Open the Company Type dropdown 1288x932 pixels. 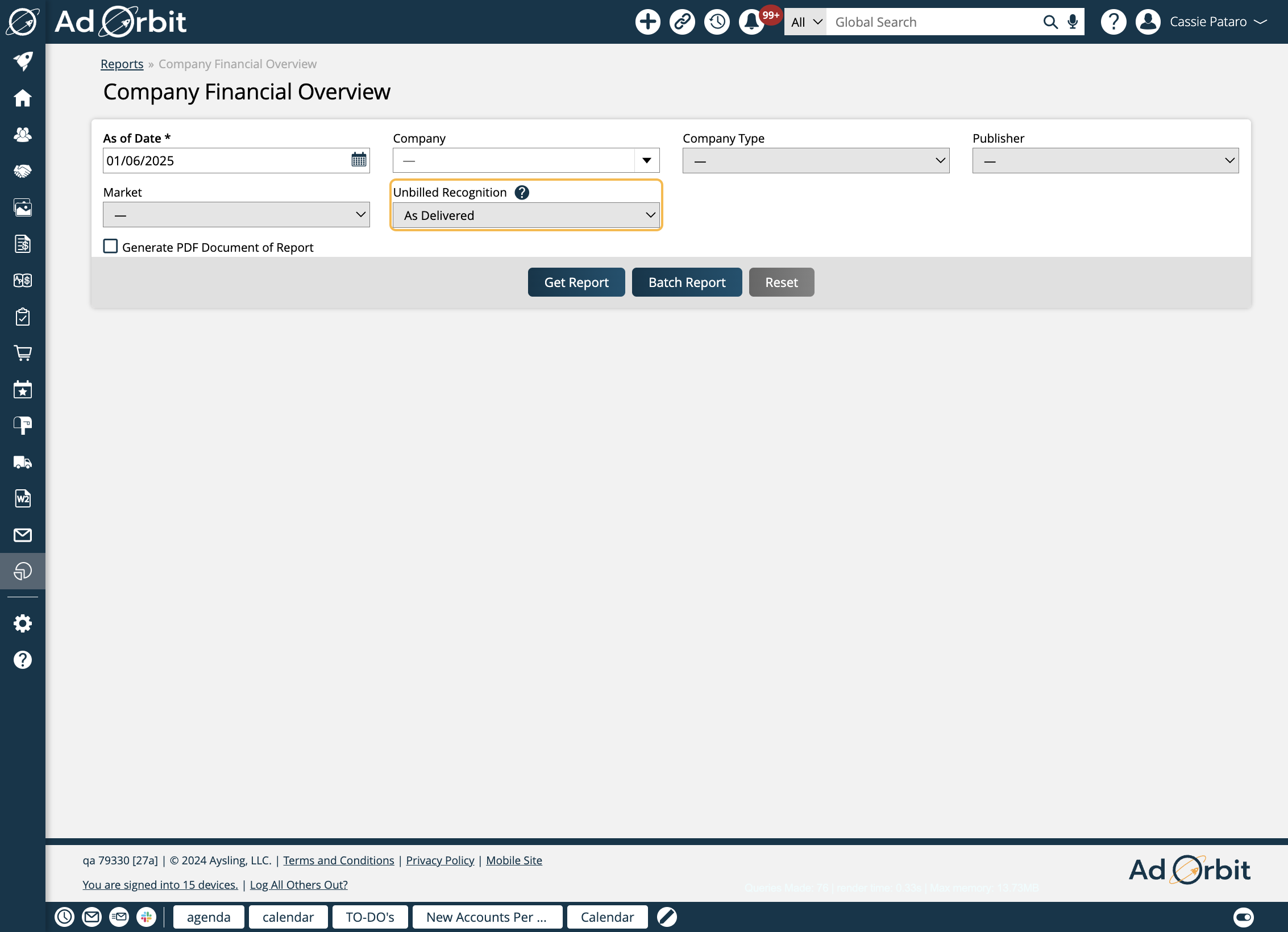[816, 161]
